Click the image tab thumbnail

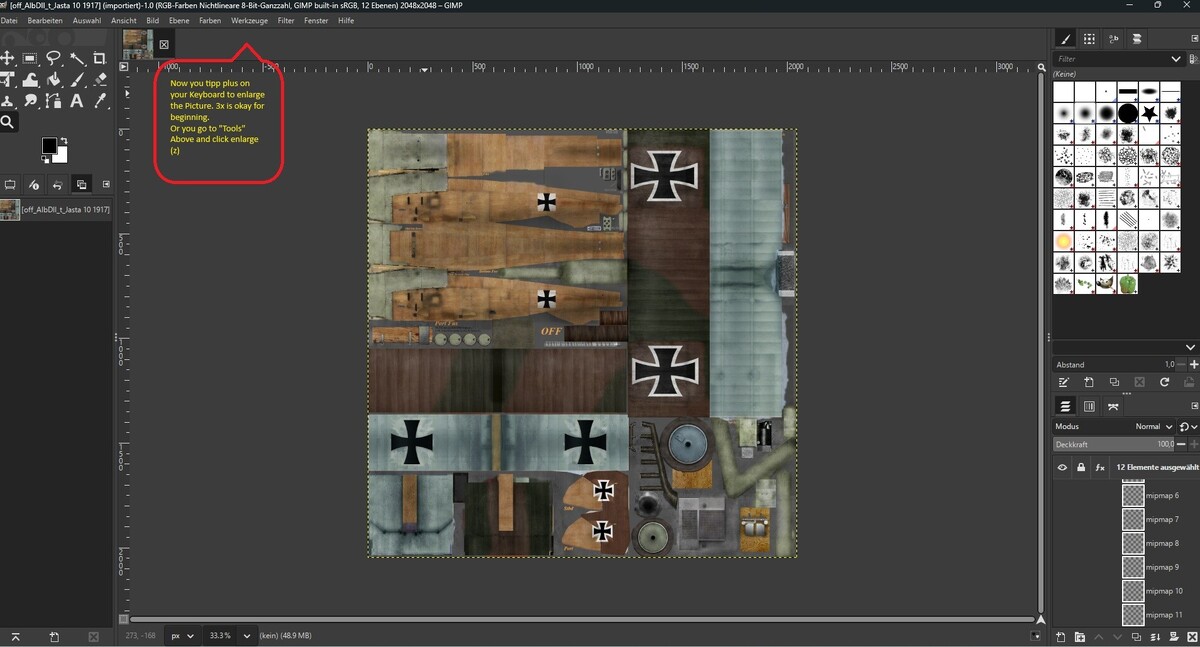pos(138,44)
